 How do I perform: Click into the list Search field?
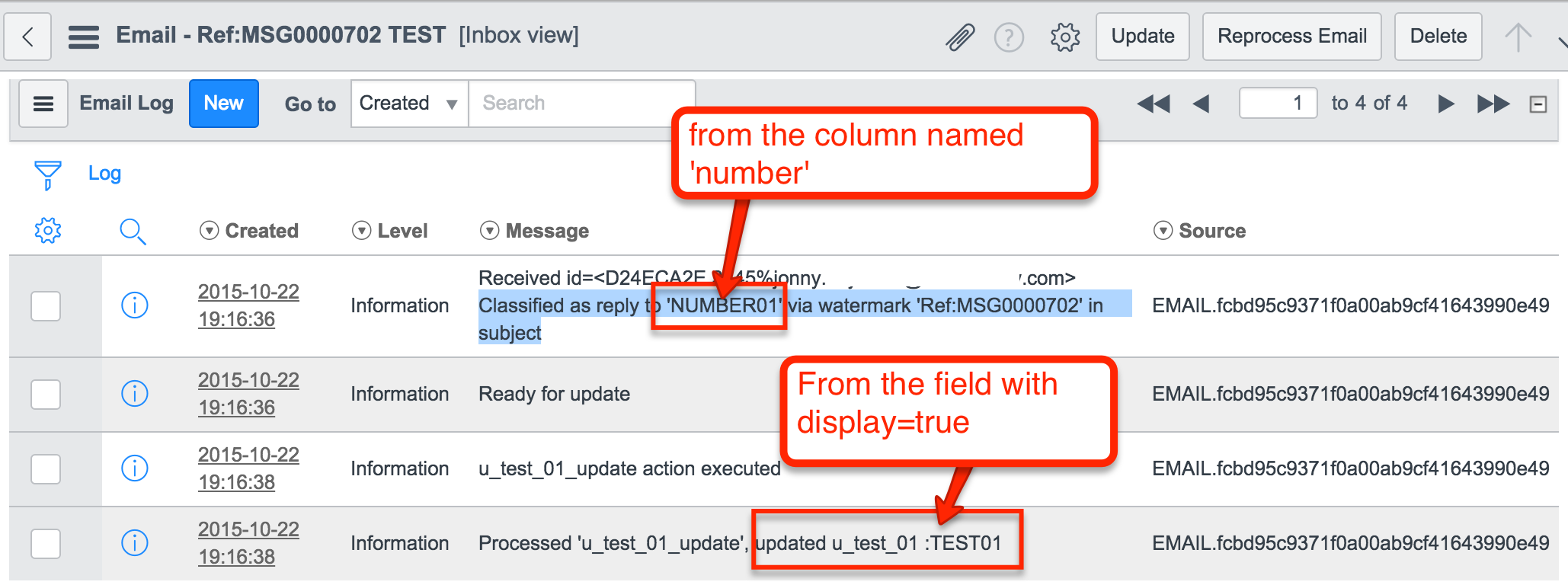(x=579, y=104)
